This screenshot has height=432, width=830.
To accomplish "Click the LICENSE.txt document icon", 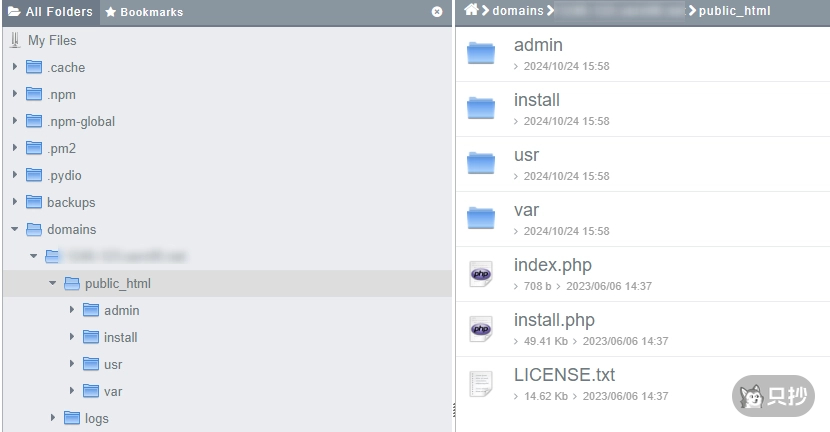I will [481, 384].
